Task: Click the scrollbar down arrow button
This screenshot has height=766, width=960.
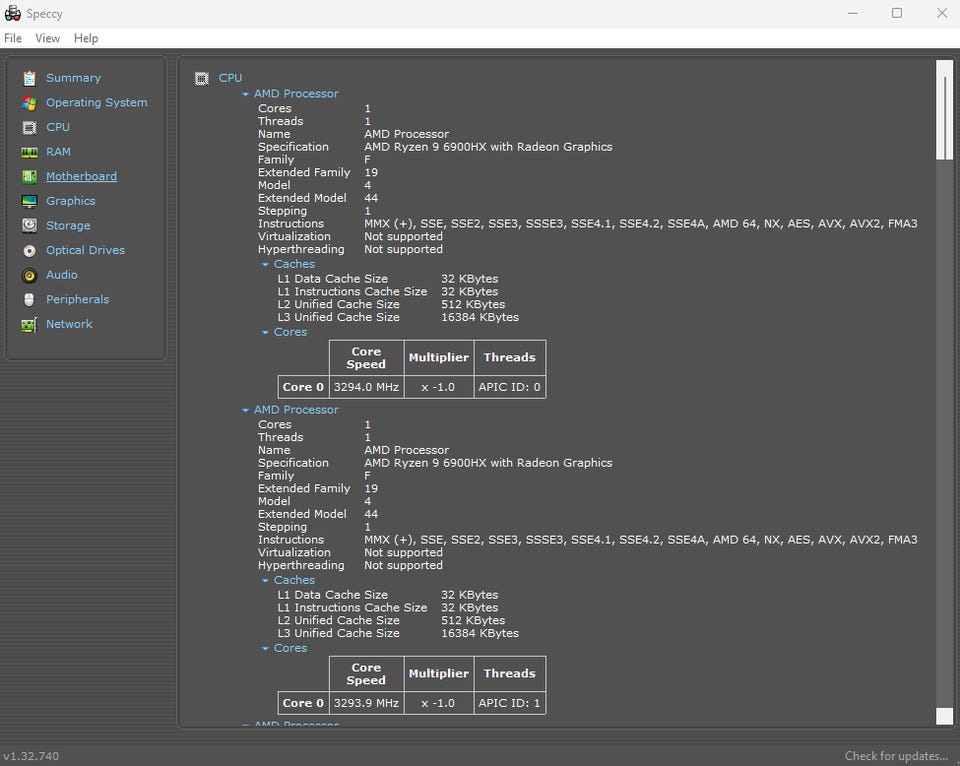Action: 945,716
